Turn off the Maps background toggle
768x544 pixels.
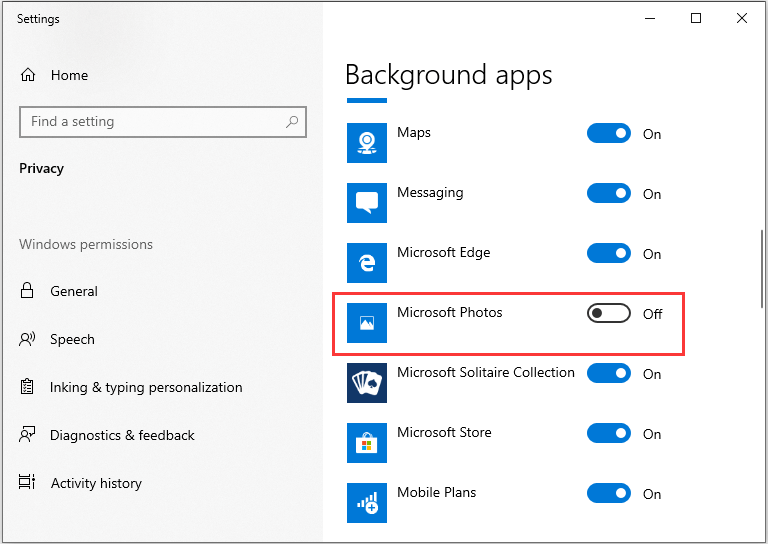coord(609,133)
